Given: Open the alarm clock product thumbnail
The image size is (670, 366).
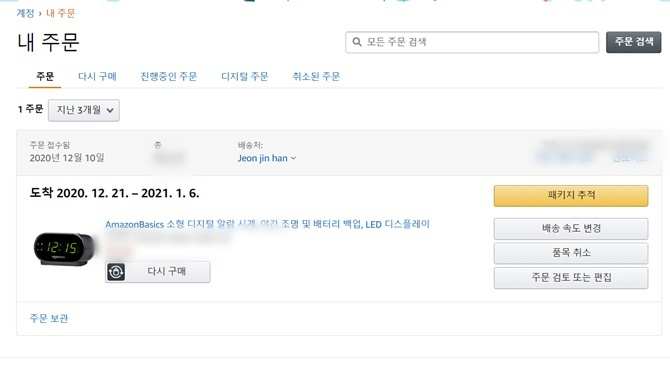Looking at the screenshot, I should pyautogui.click(x=65, y=249).
